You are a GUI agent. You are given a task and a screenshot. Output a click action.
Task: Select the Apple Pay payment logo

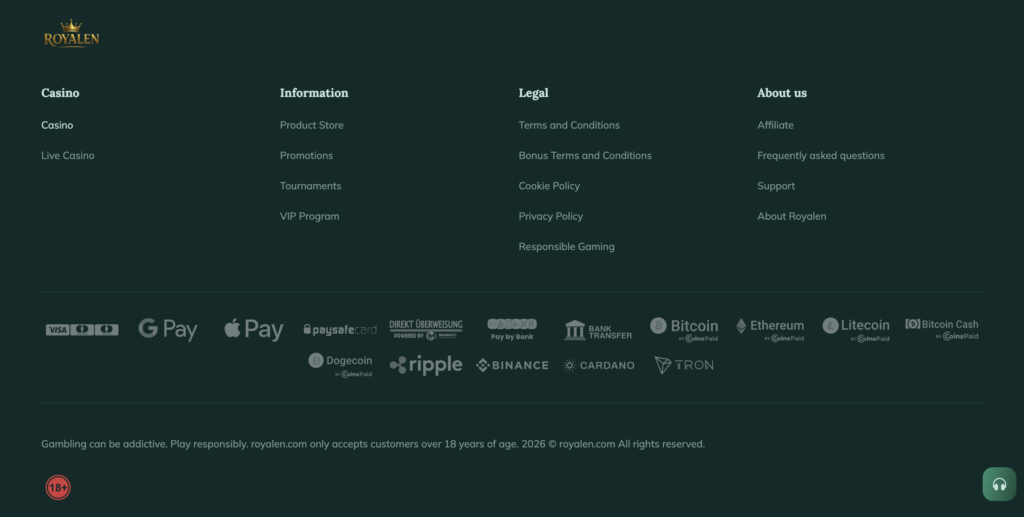click(x=254, y=329)
